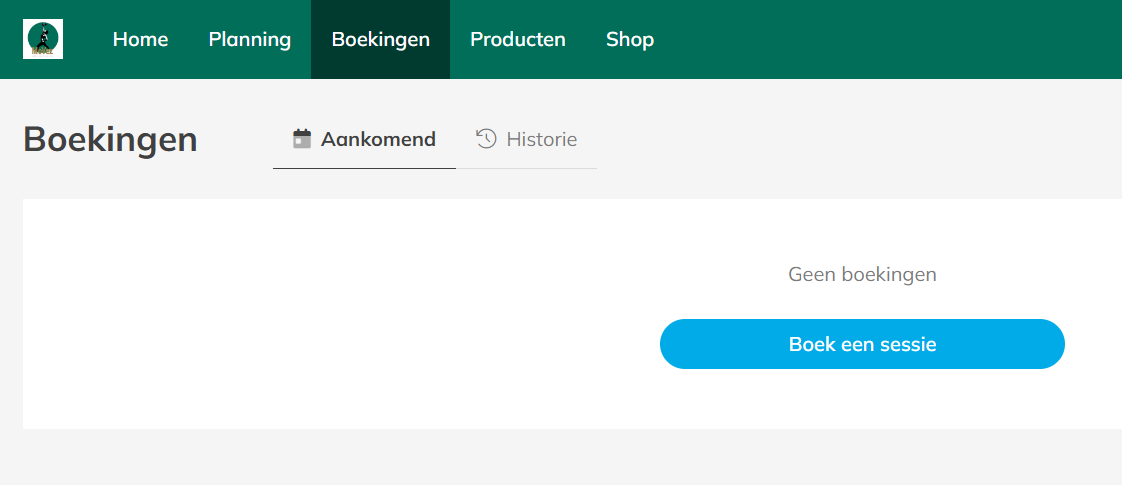The height and width of the screenshot is (485, 1122).
Task: Click the gray underline below Historie
Action: [527, 168]
